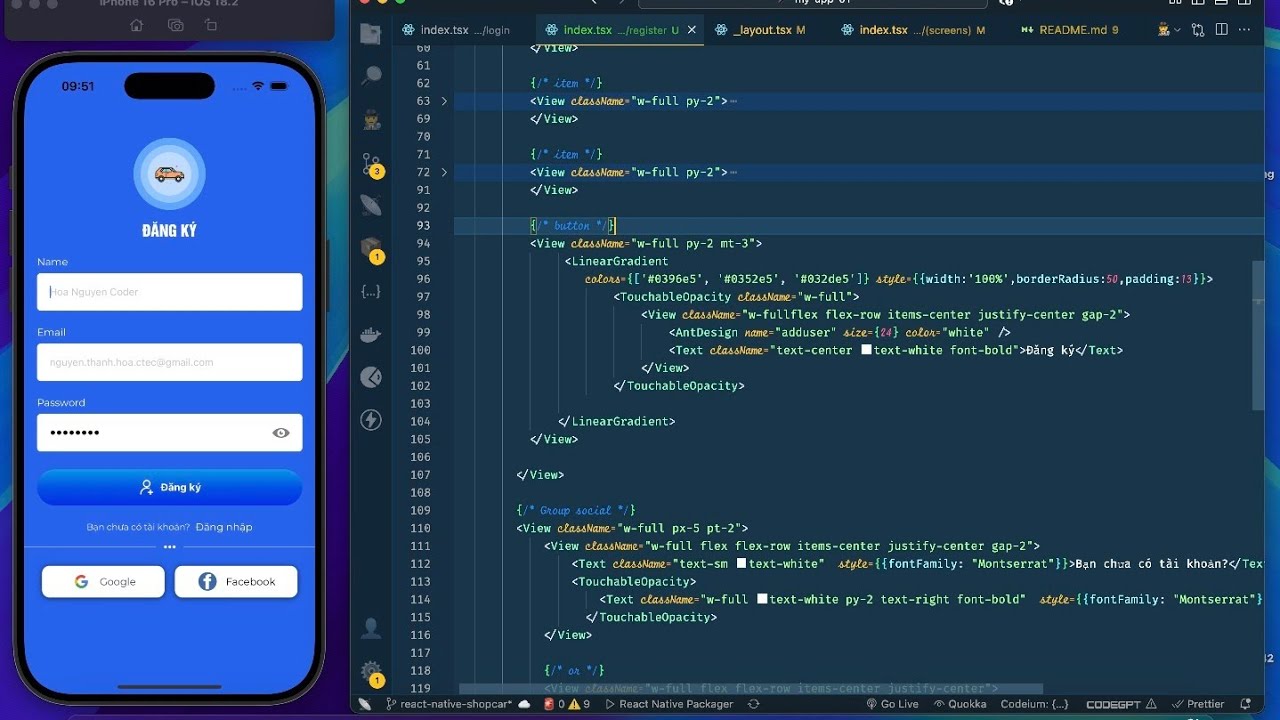
Task: Open the lightning bolt view in the activity bar
Action: coord(371,420)
